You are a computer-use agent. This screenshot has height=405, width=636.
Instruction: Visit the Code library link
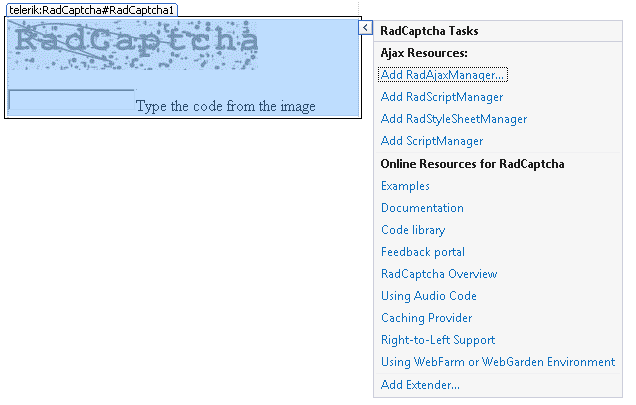(413, 230)
